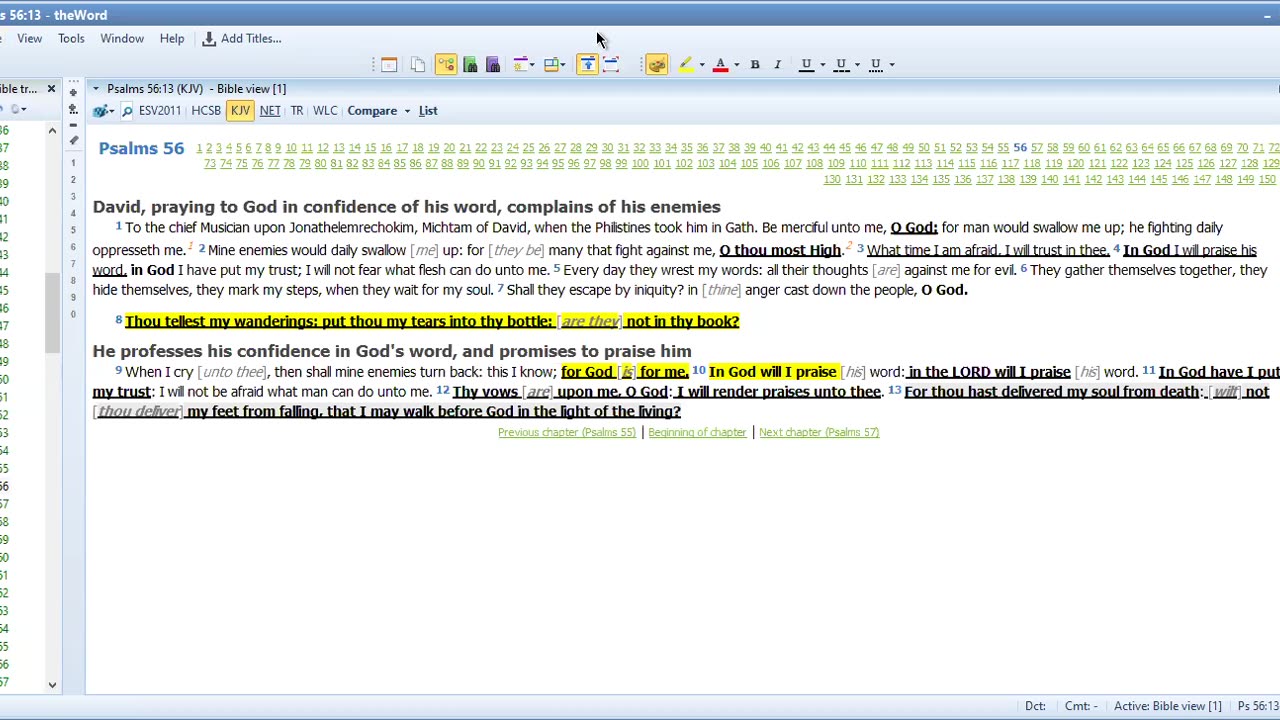Open the font color dropdown arrow
The width and height of the screenshot is (1280, 720).
(736, 65)
